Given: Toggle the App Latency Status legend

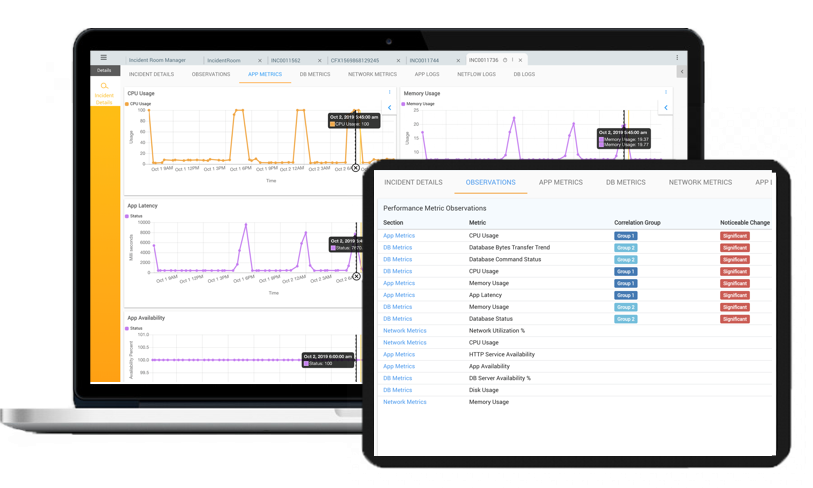Looking at the screenshot, I should (x=134, y=216).
